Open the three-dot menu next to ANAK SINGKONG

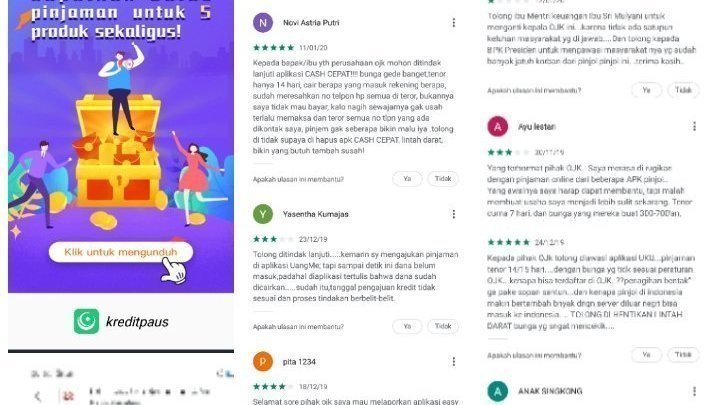coord(694,391)
